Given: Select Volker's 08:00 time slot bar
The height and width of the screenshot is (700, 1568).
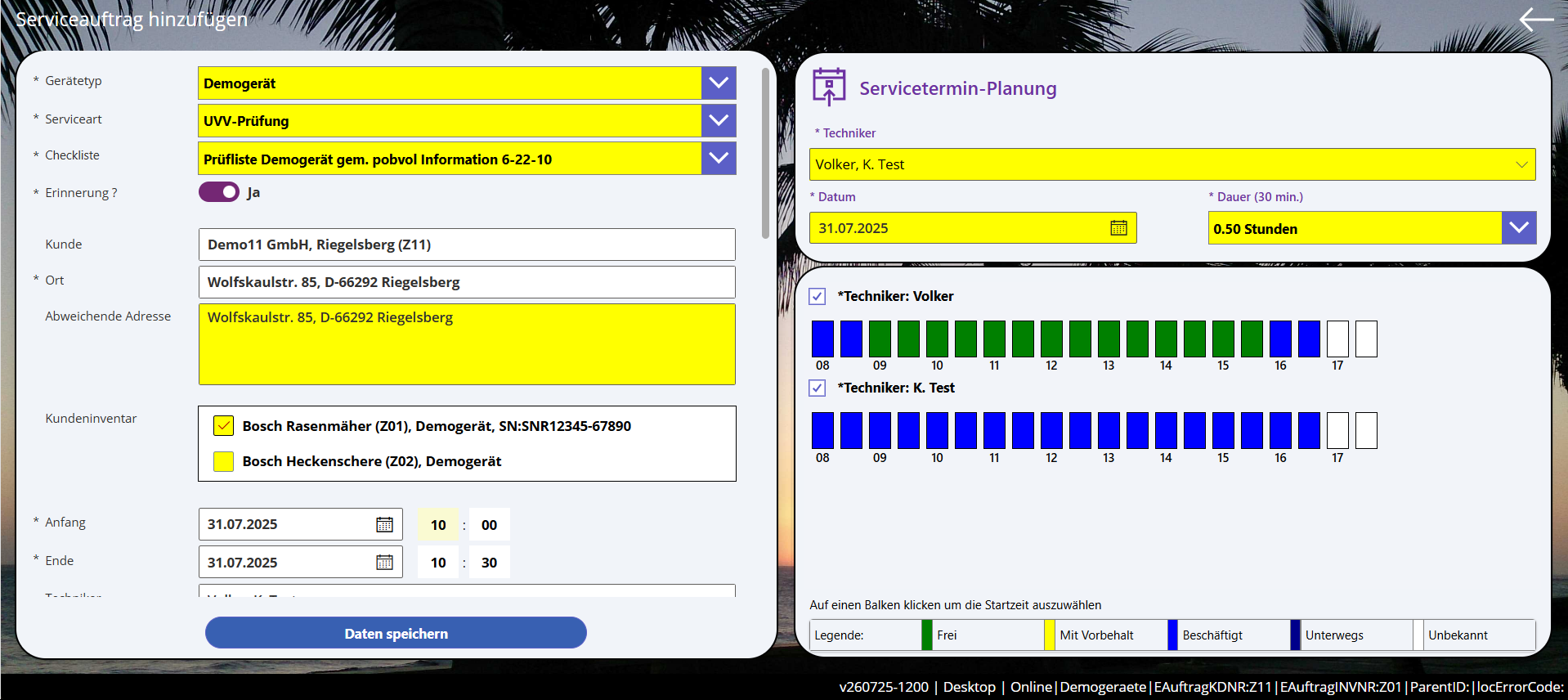Looking at the screenshot, I should (x=822, y=339).
